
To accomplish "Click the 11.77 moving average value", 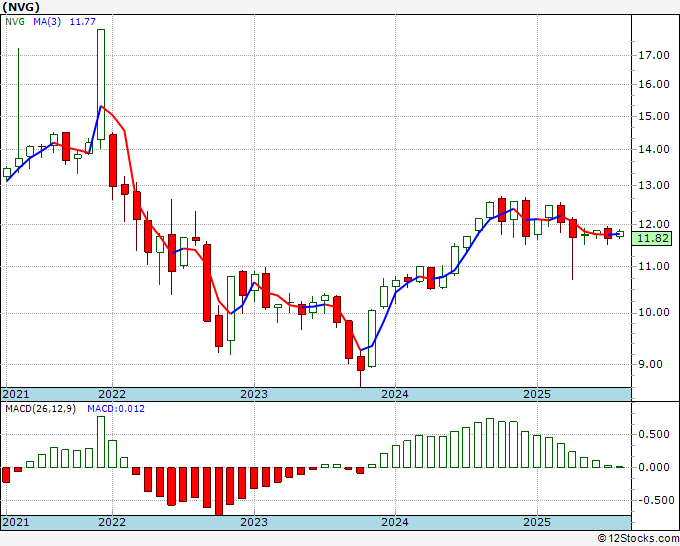I will click(x=82, y=21).
